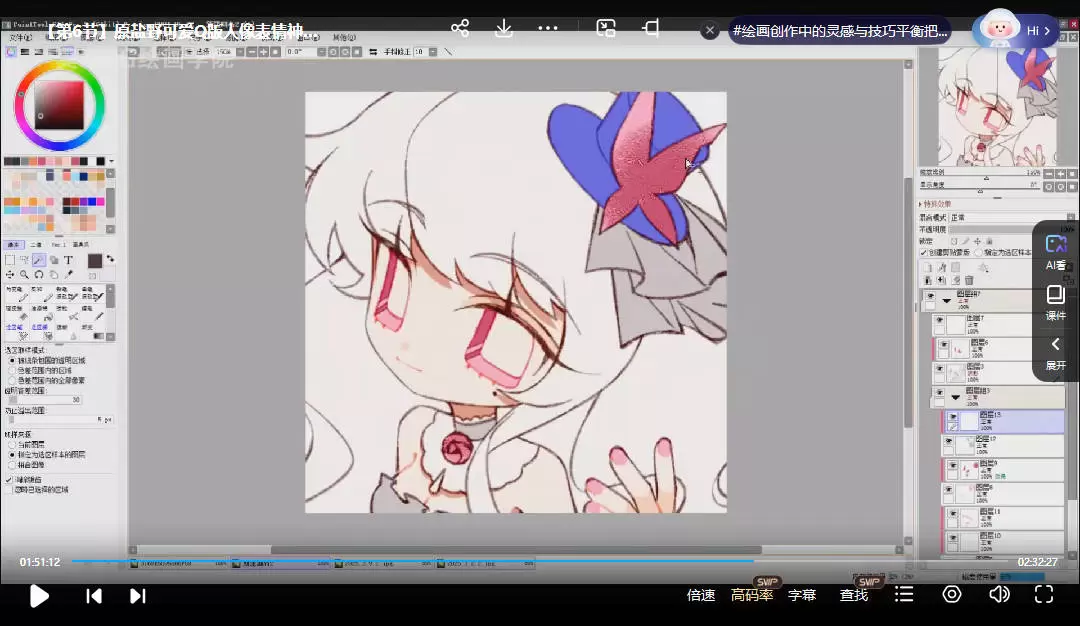The height and width of the screenshot is (626, 1080).
Task: Click the navigator preview thumbnail
Action: tap(997, 107)
